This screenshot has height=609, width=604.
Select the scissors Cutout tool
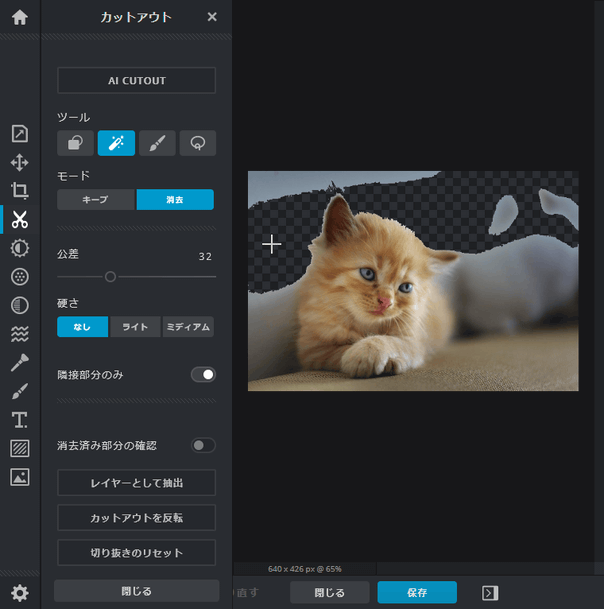(19, 219)
